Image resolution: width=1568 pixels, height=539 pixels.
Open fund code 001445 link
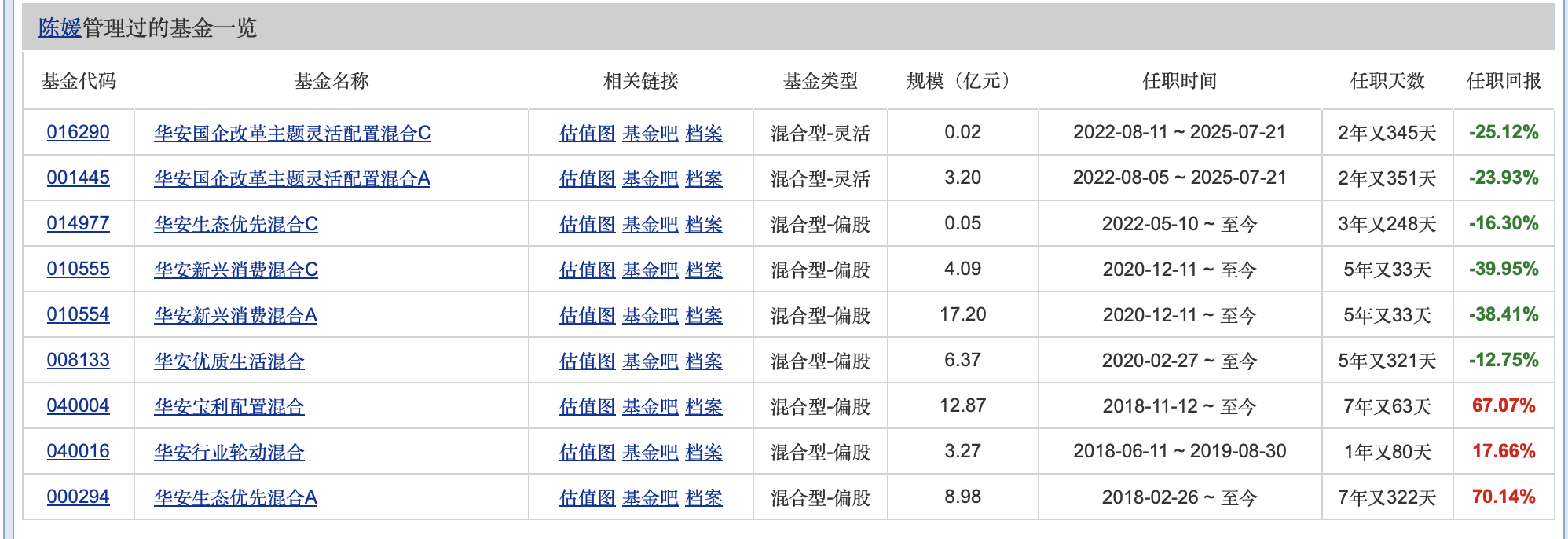(x=78, y=178)
